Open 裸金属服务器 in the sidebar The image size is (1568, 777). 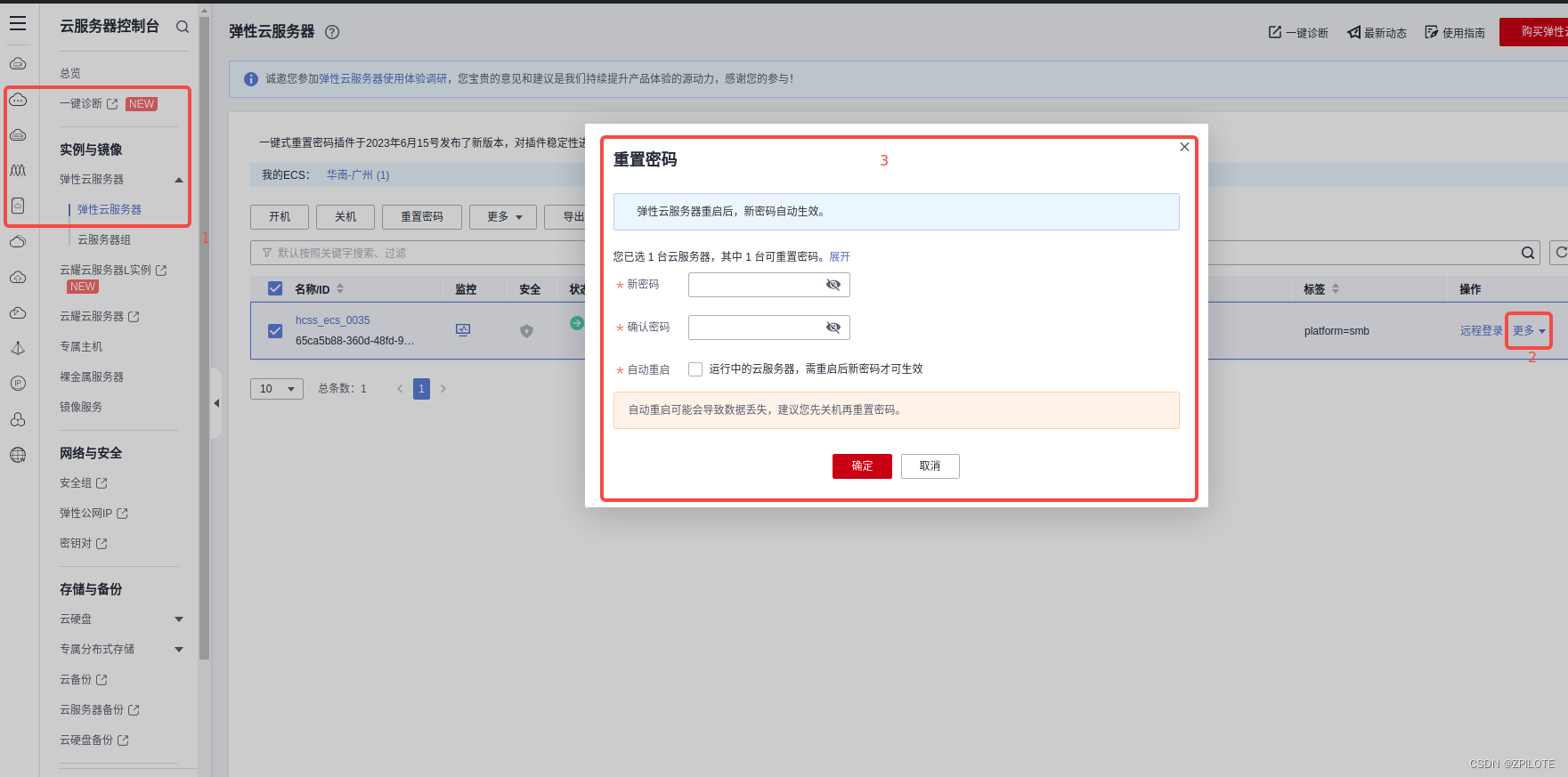tap(92, 377)
